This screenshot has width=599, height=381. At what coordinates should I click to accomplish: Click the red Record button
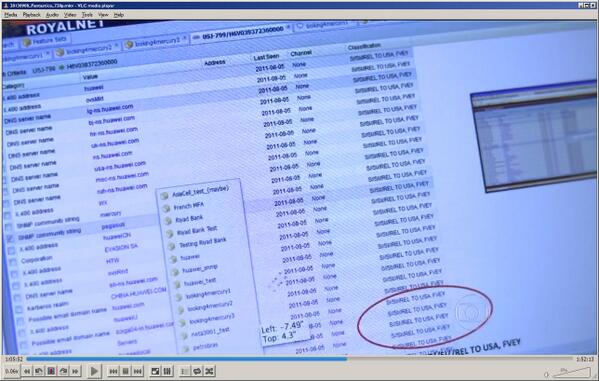[51, 371]
